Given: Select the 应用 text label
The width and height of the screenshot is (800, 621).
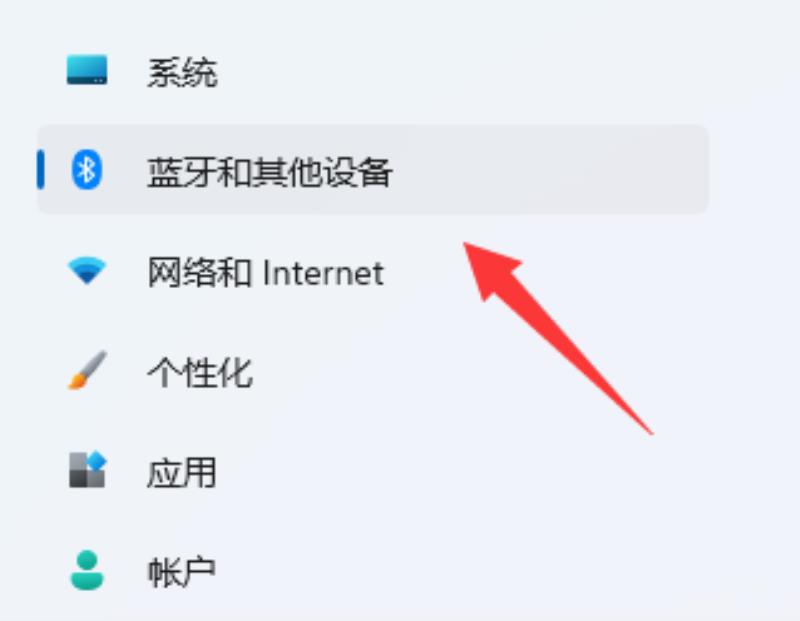Looking at the screenshot, I should click(x=182, y=472).
